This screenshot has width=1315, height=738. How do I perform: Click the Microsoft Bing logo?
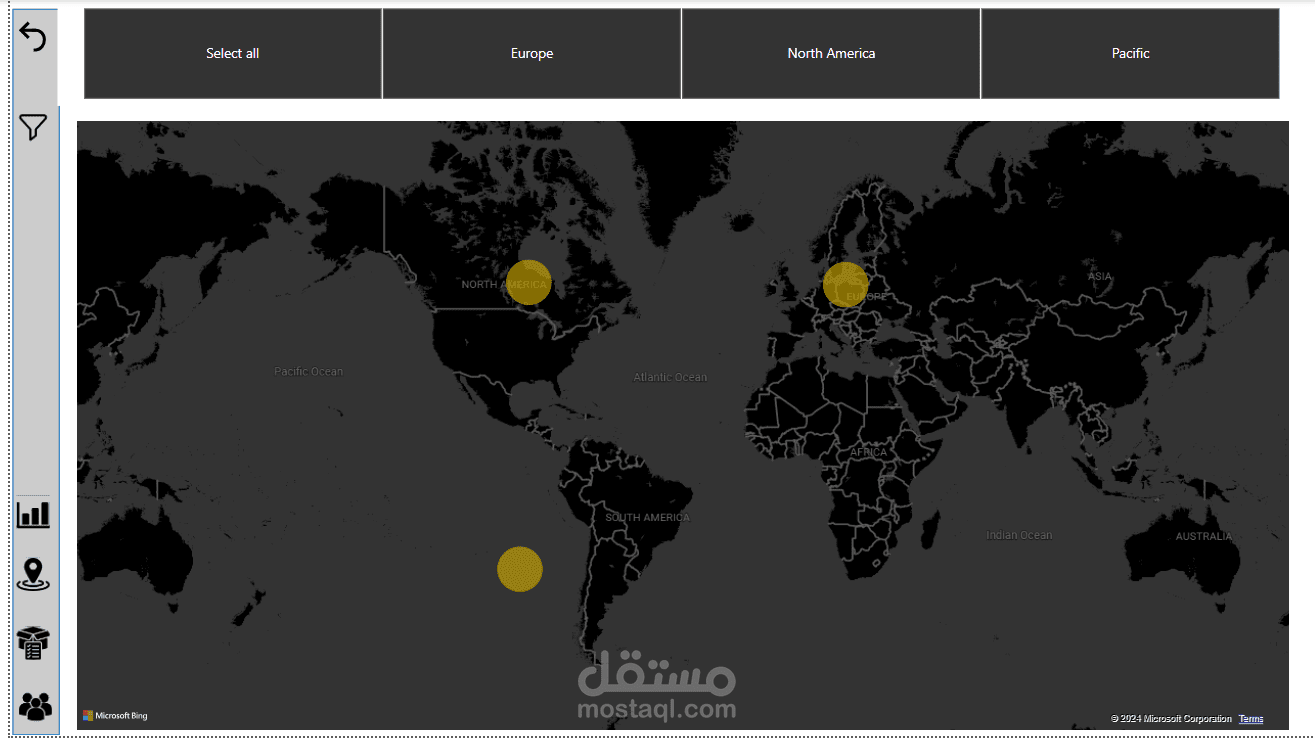point(115,716)
